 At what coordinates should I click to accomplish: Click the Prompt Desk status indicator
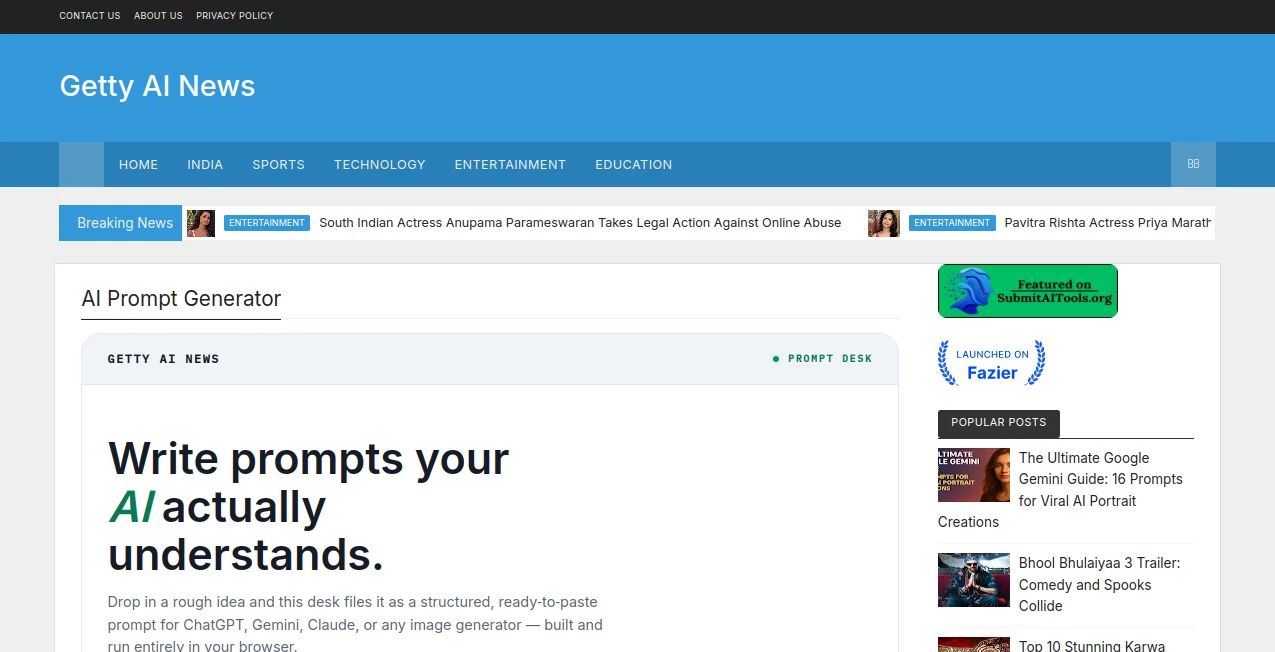(x=823, y=358)
